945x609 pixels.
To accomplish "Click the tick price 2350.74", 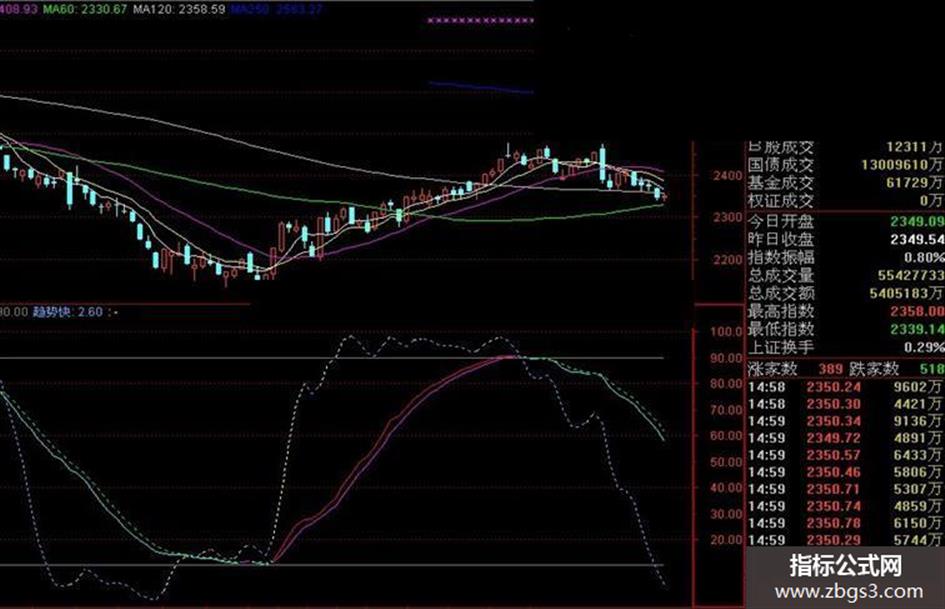I will click(x=834, y=506).
